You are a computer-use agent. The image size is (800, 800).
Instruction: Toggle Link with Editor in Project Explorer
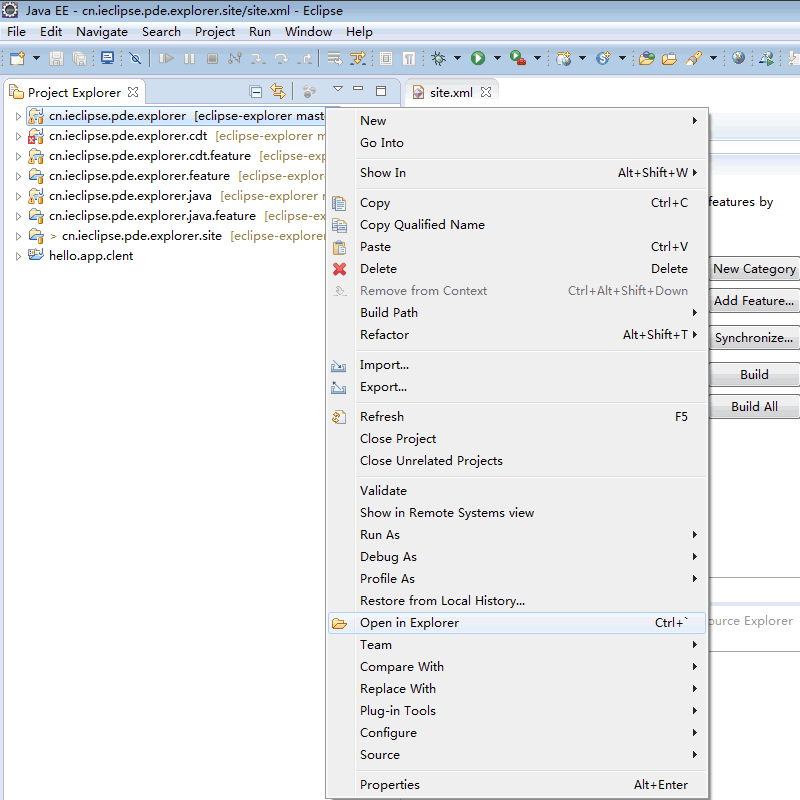click(278, 91)
